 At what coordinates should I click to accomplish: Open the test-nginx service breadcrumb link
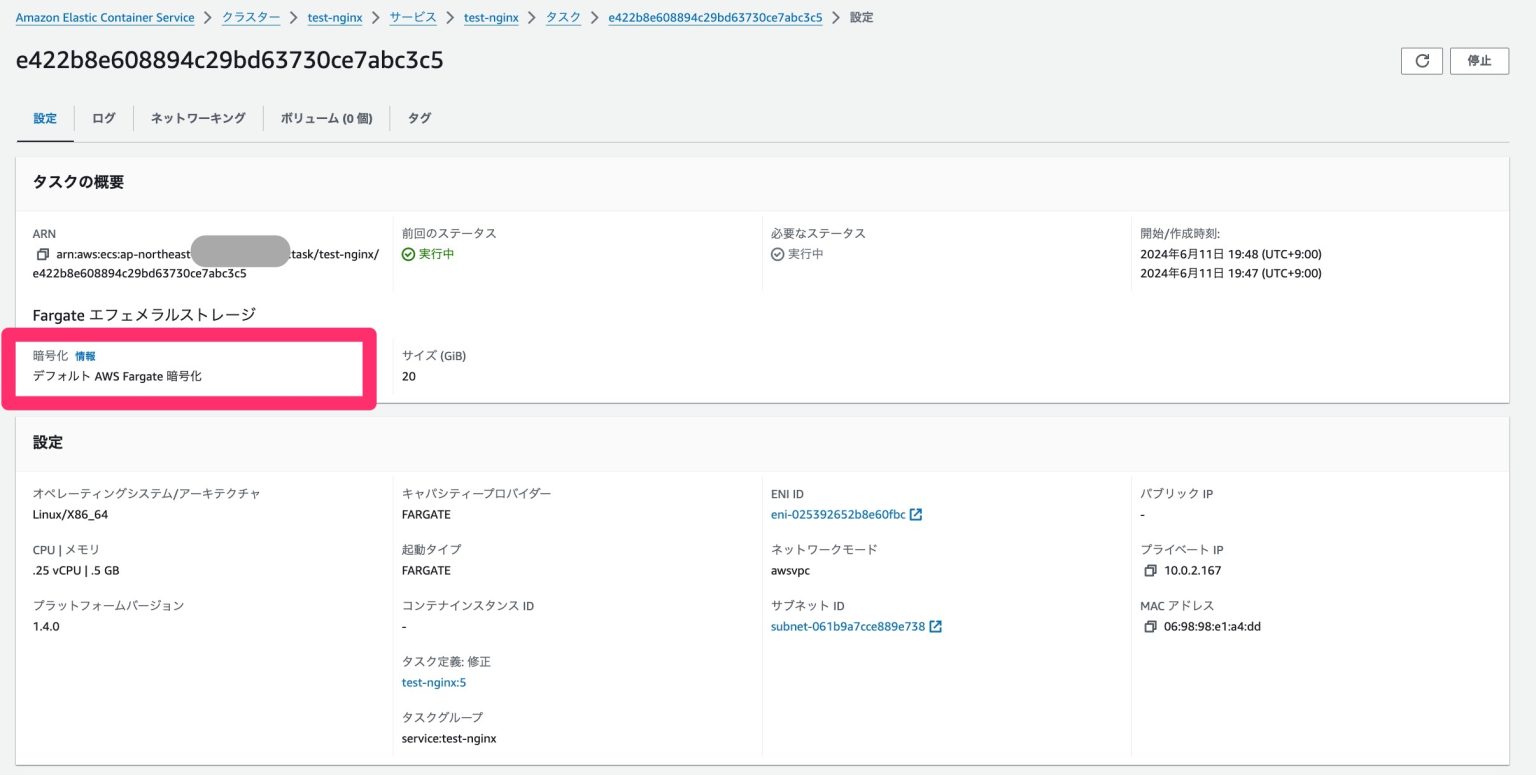(x=491, y=17)
